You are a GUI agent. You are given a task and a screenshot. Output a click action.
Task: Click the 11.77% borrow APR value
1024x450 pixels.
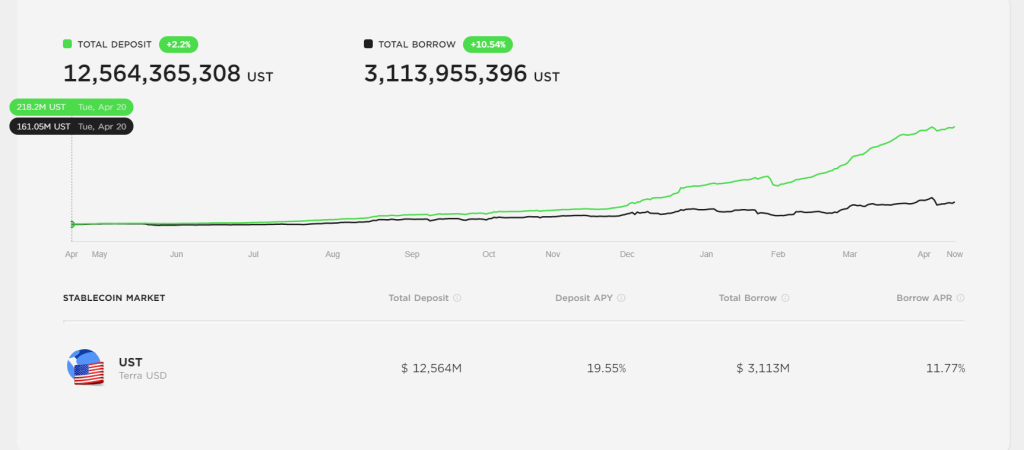click(945, 368)
